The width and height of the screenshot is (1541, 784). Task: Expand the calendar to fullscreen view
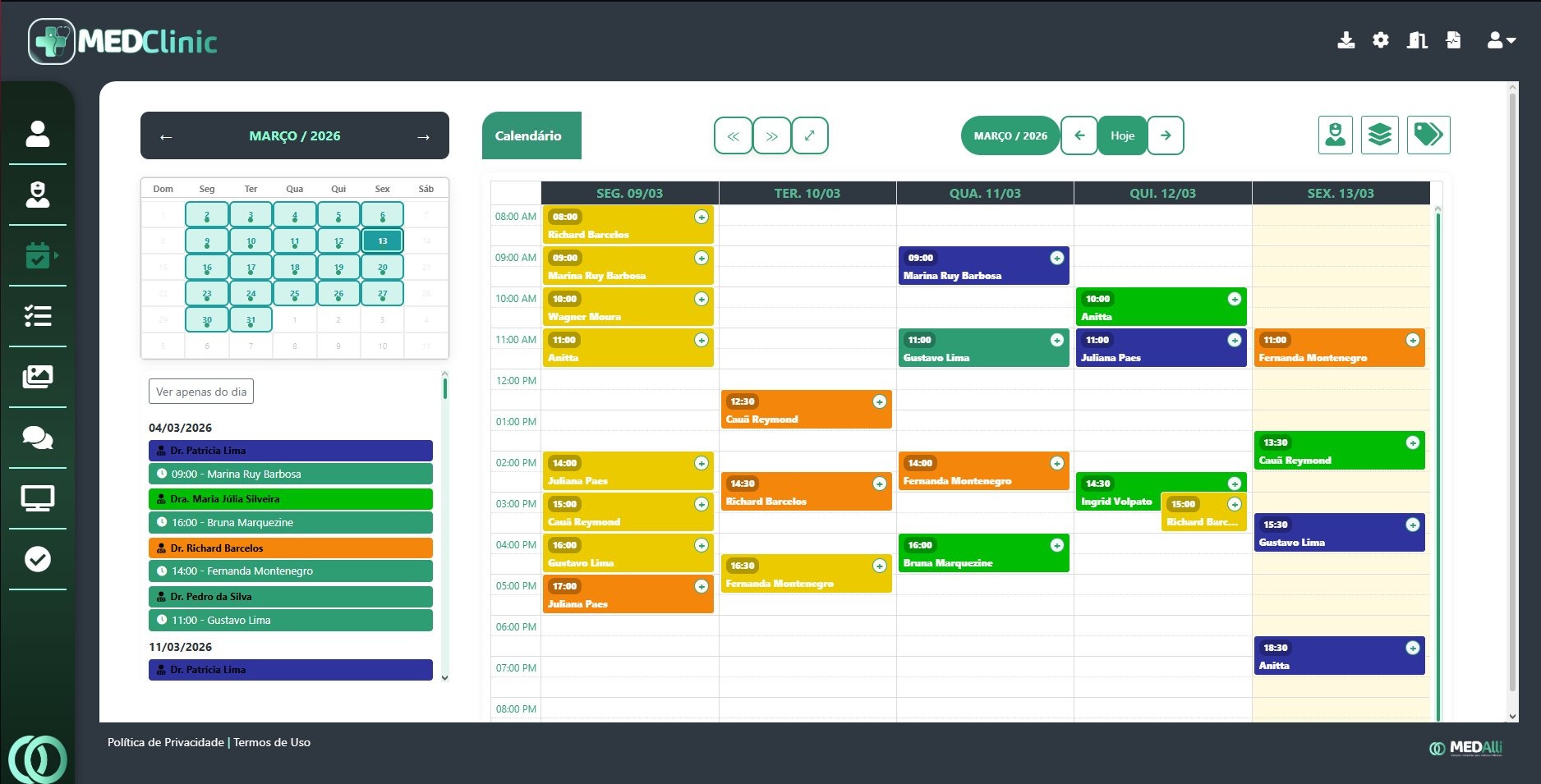tap(811, 135)
